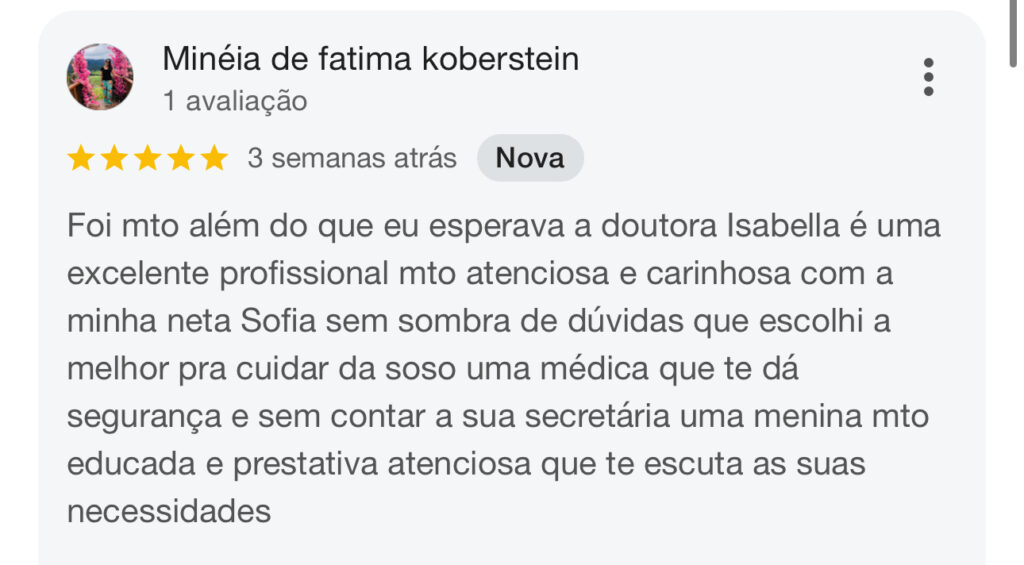Click the "Nova" badge
Screen dimensions: 1024x565
tap(530, 158)
